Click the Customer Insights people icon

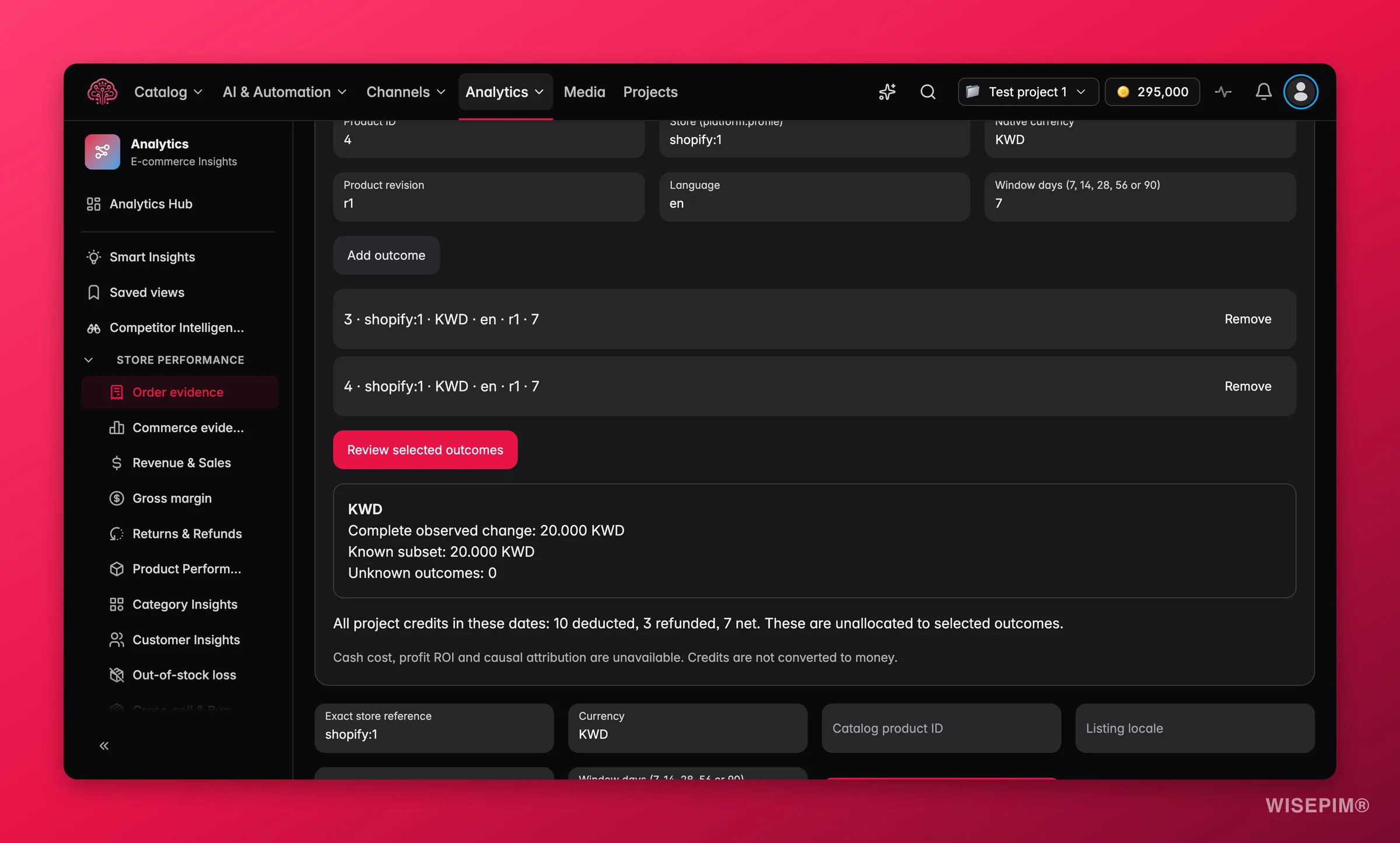(117, 640)
